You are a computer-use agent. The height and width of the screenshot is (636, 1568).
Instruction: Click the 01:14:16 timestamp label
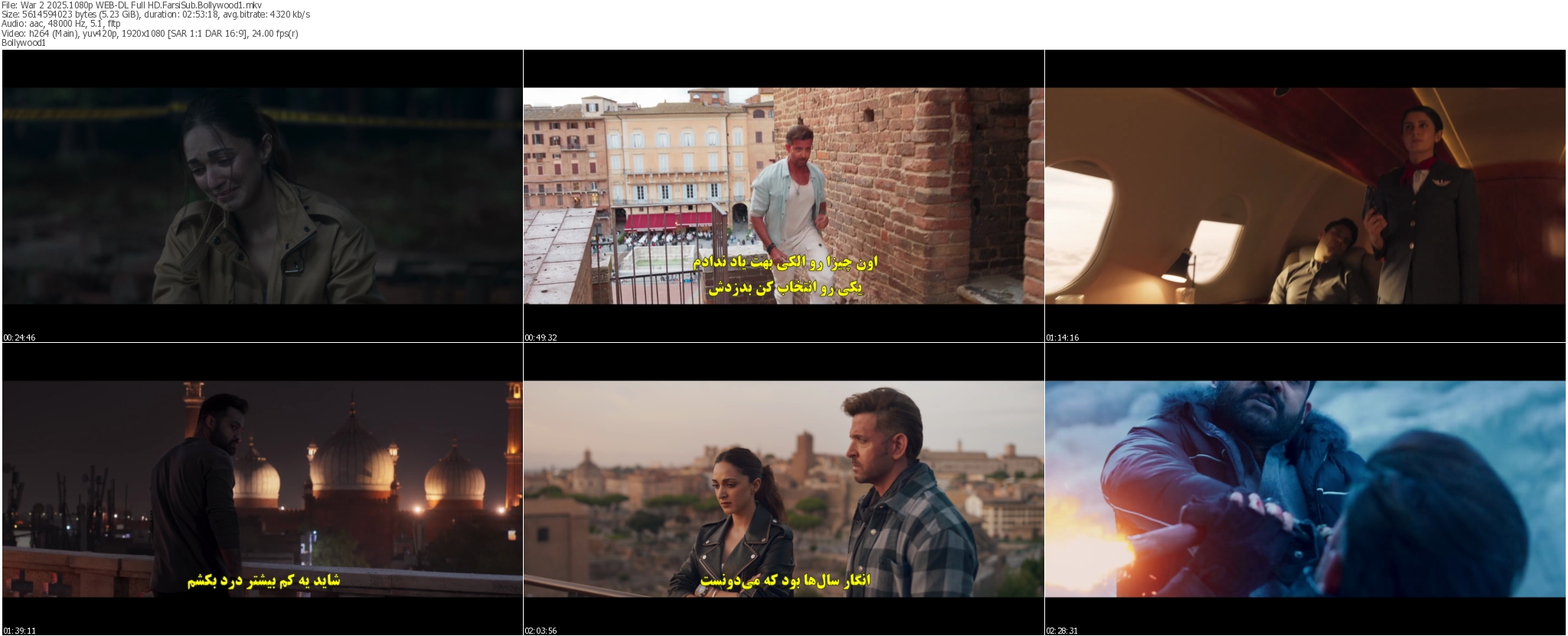[1062, 338]
